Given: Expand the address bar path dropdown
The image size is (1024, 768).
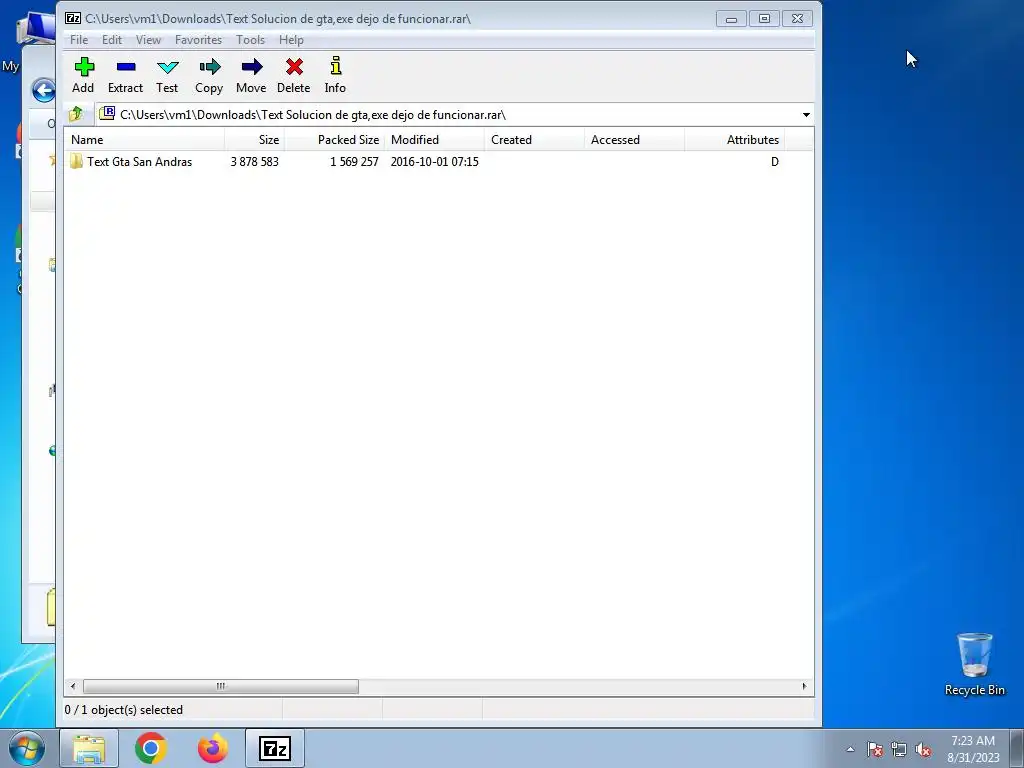Looking at the screenshot, I should pos(806,115).
